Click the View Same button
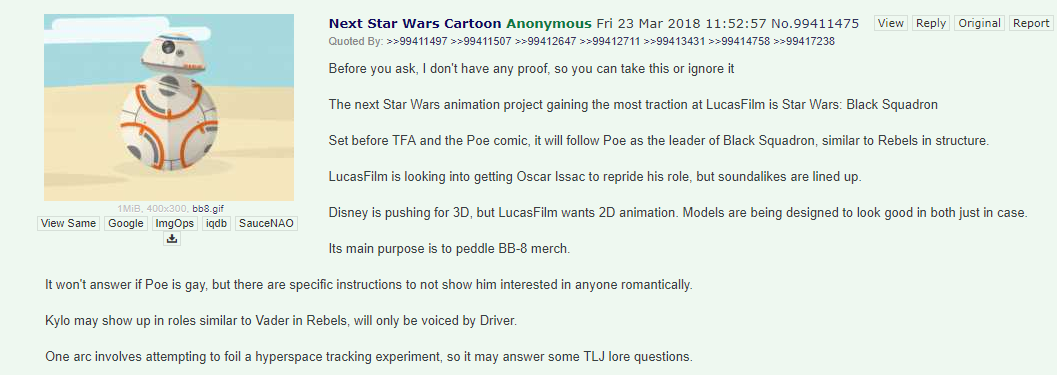1057x375 pixels. point(68,223)
